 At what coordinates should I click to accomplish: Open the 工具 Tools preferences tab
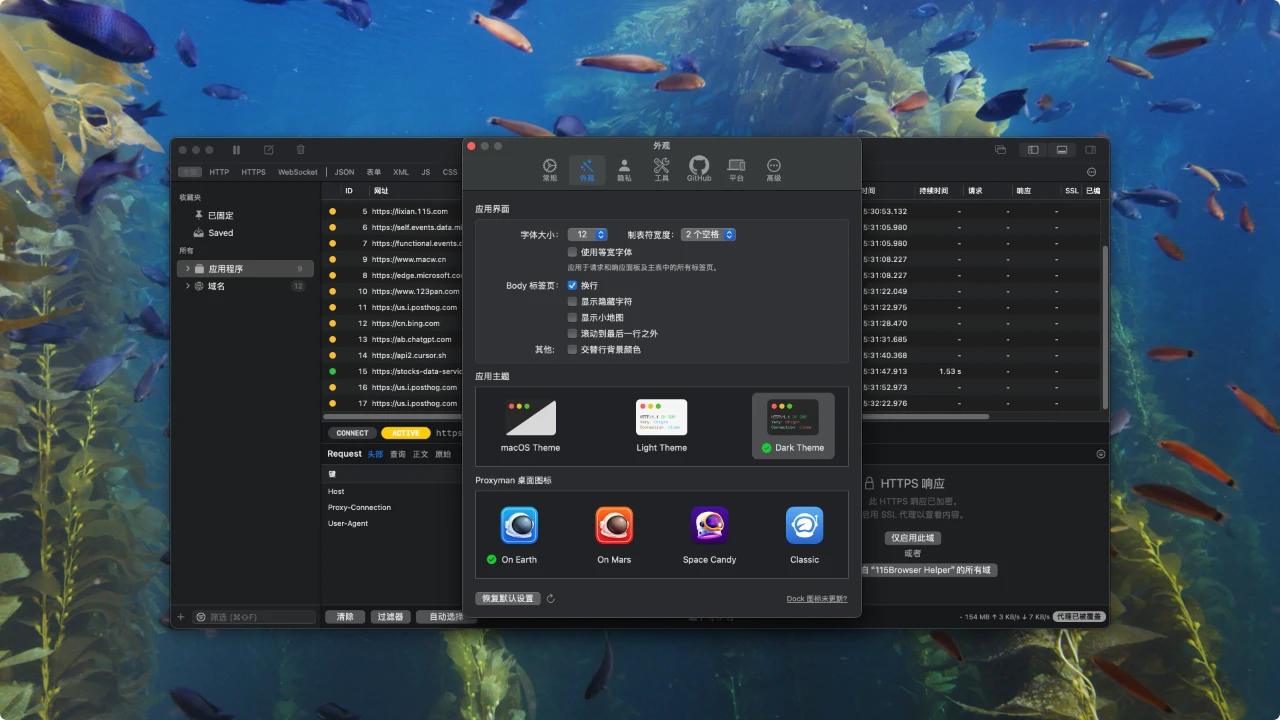[661, 170]
